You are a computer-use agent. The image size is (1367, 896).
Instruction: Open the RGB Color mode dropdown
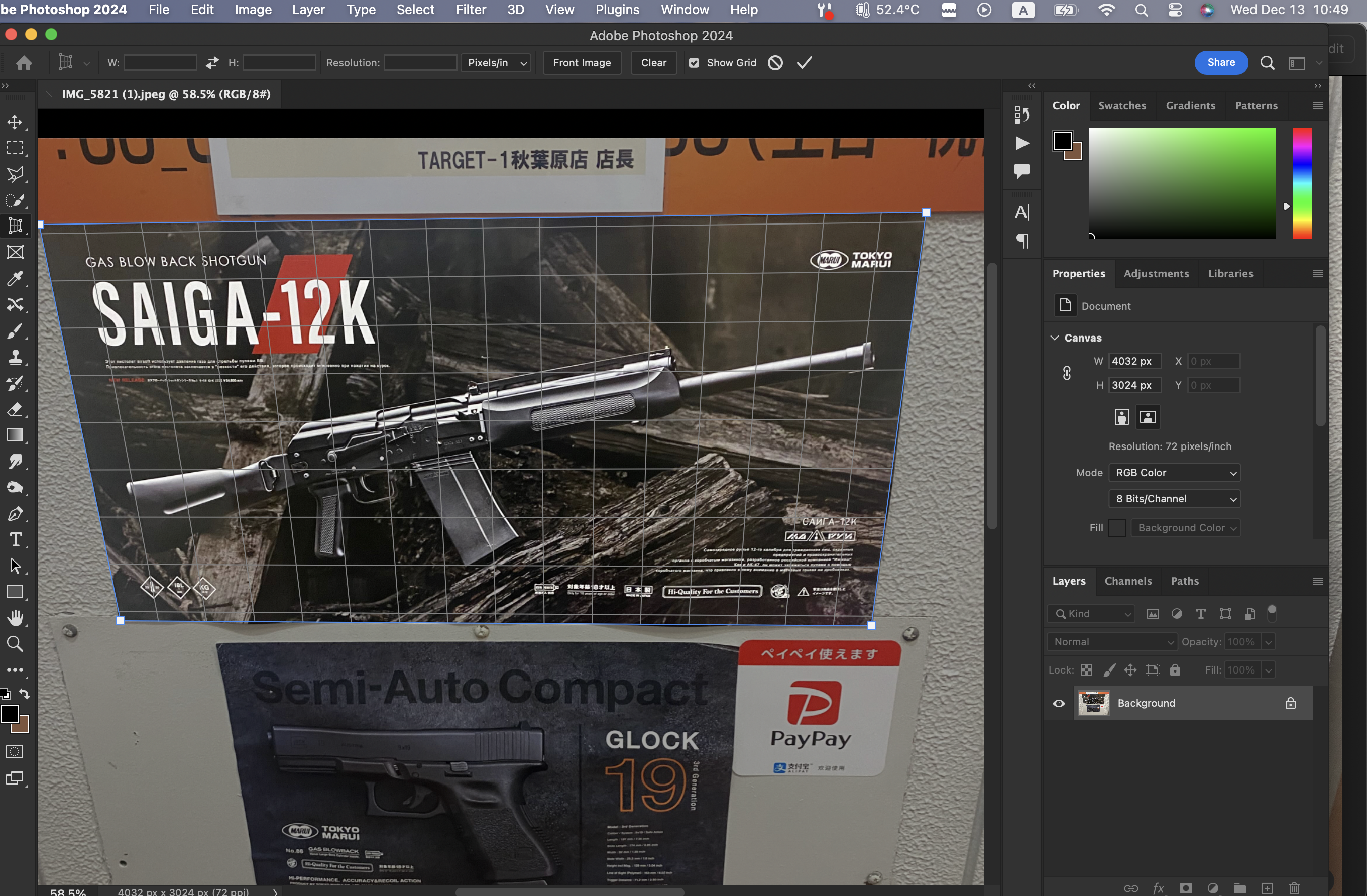tap(1174, 472)
